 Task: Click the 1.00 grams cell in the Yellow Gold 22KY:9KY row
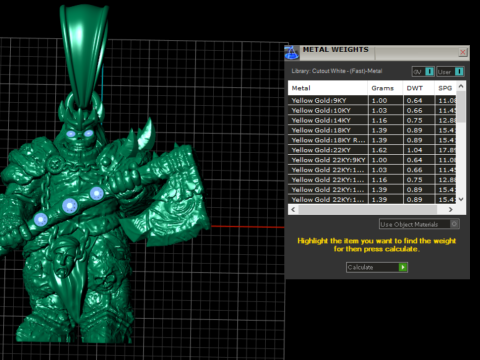pos(385,160)
